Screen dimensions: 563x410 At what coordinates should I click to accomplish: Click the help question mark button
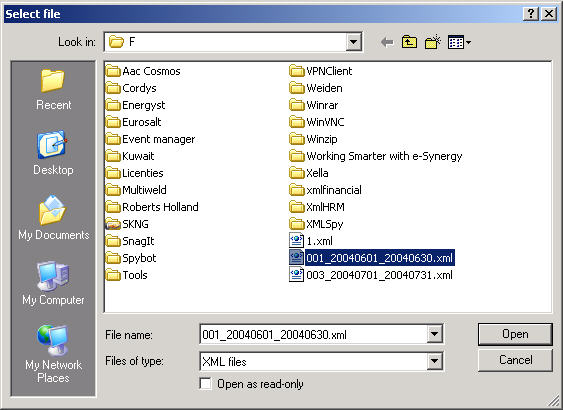tap(531, 14)
